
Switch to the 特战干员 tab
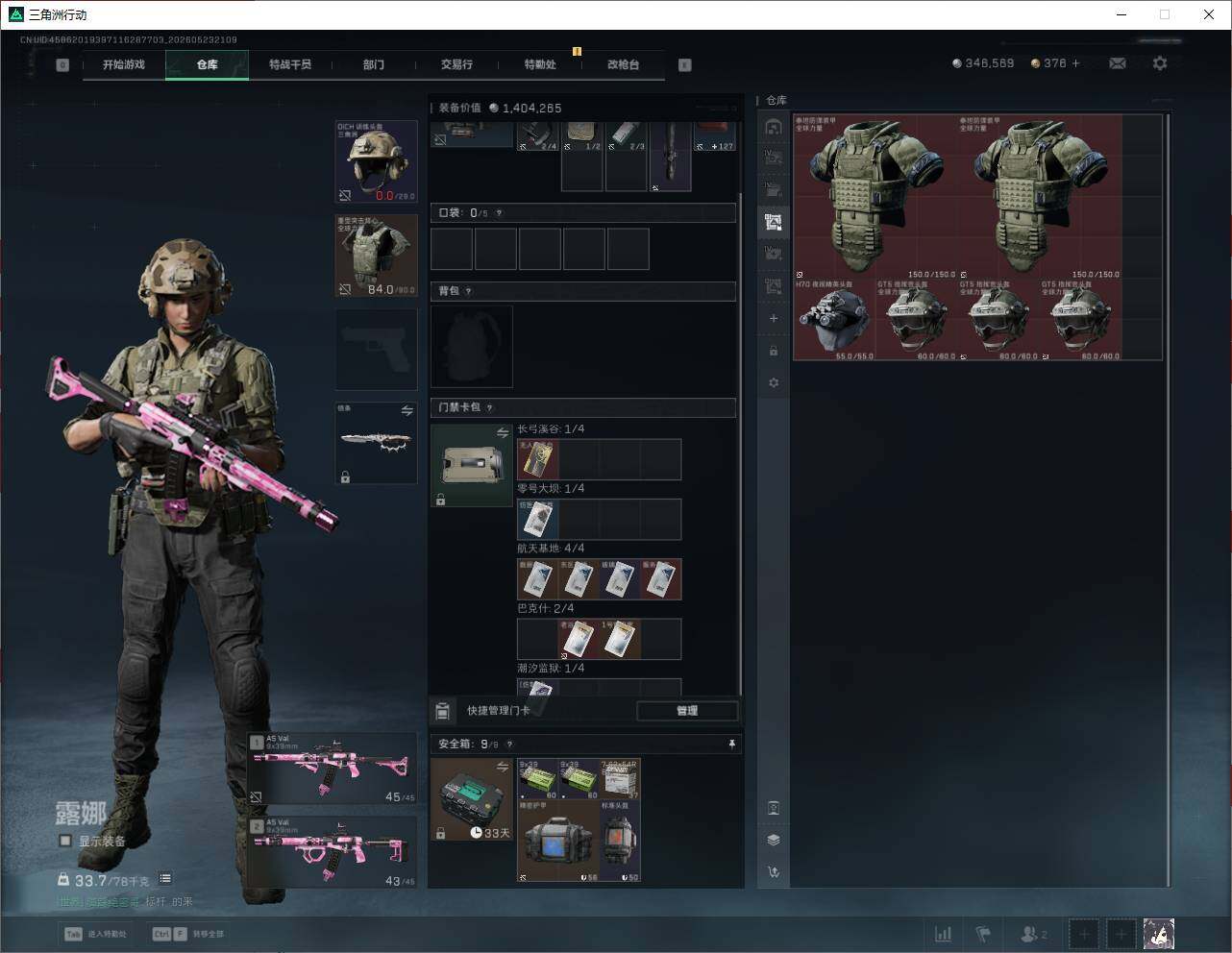click(290, 64)
